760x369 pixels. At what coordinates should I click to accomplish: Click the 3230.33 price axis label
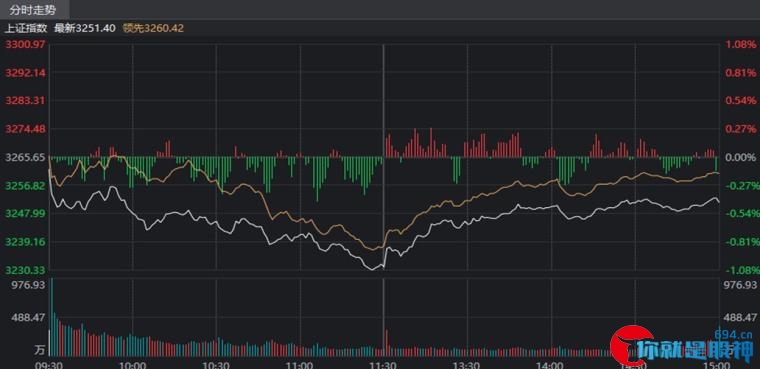25,270
